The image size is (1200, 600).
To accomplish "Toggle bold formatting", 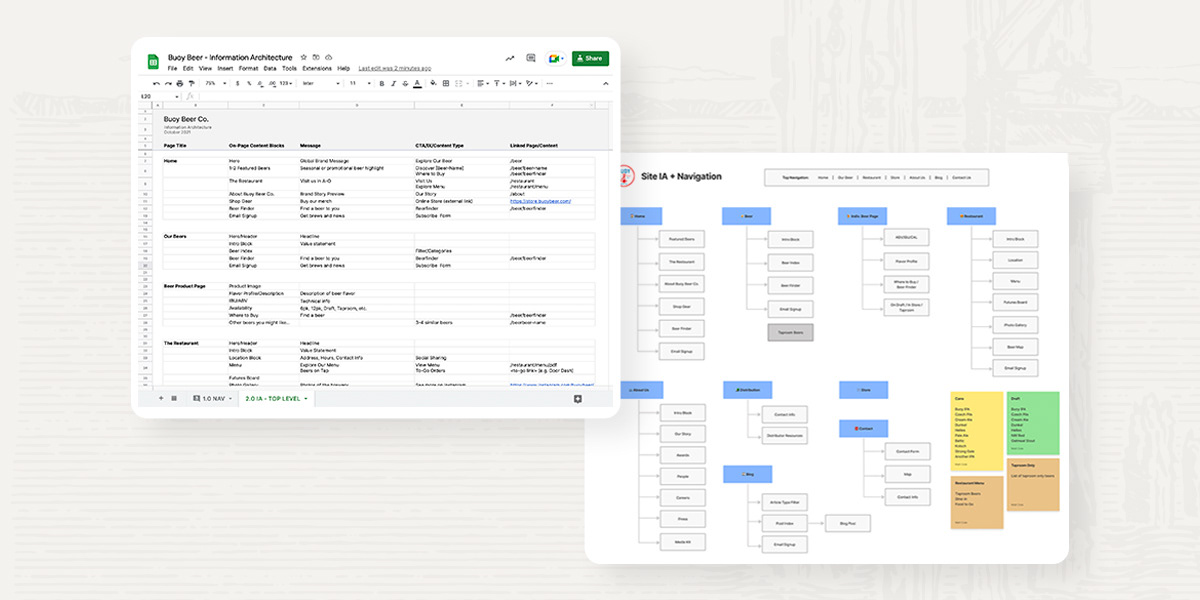I will pos(382,83).
